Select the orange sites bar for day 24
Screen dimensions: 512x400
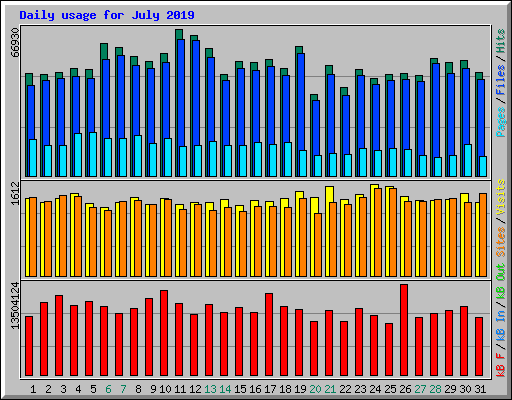378,232
